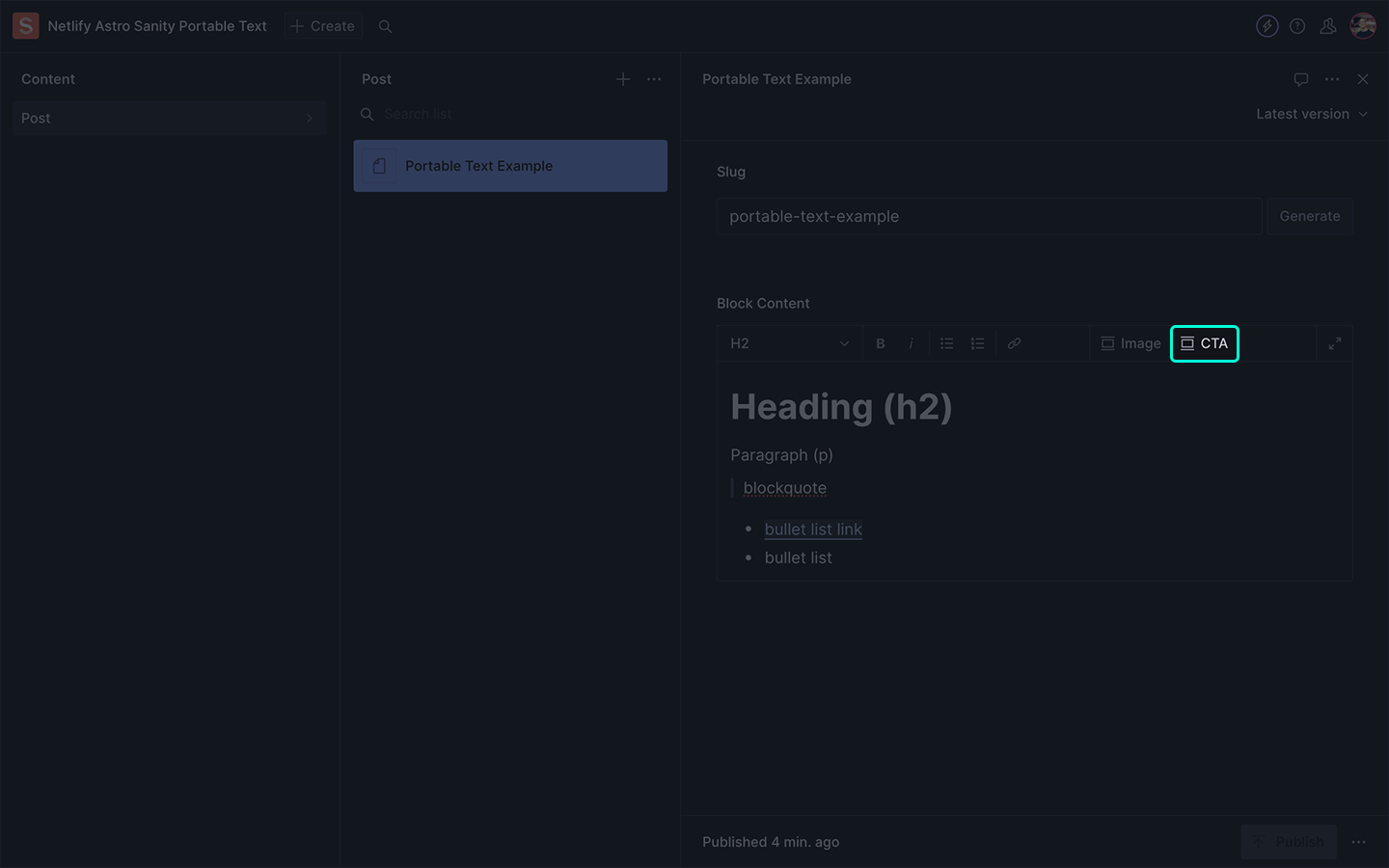Click the Publish button
The image size is (1389, 868).
point(1289,842)
